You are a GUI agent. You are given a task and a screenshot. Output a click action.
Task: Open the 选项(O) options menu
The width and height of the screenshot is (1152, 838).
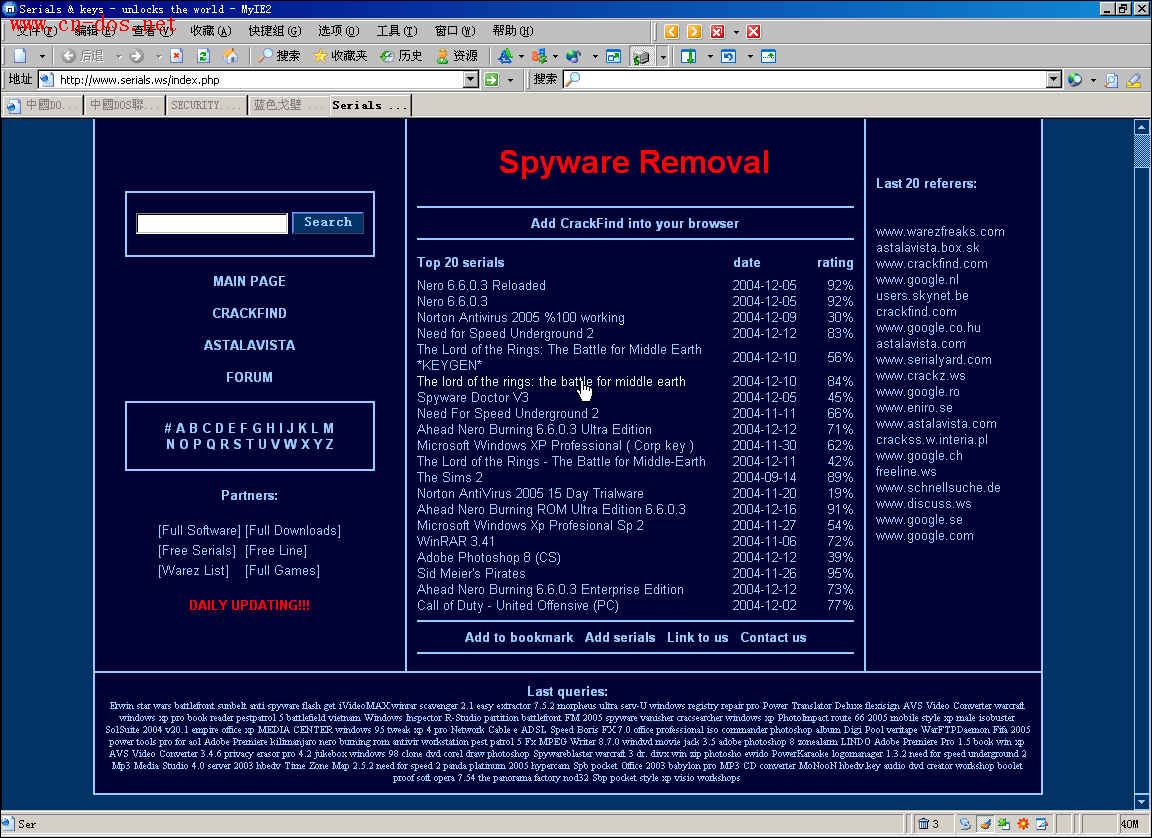(338, 31)
